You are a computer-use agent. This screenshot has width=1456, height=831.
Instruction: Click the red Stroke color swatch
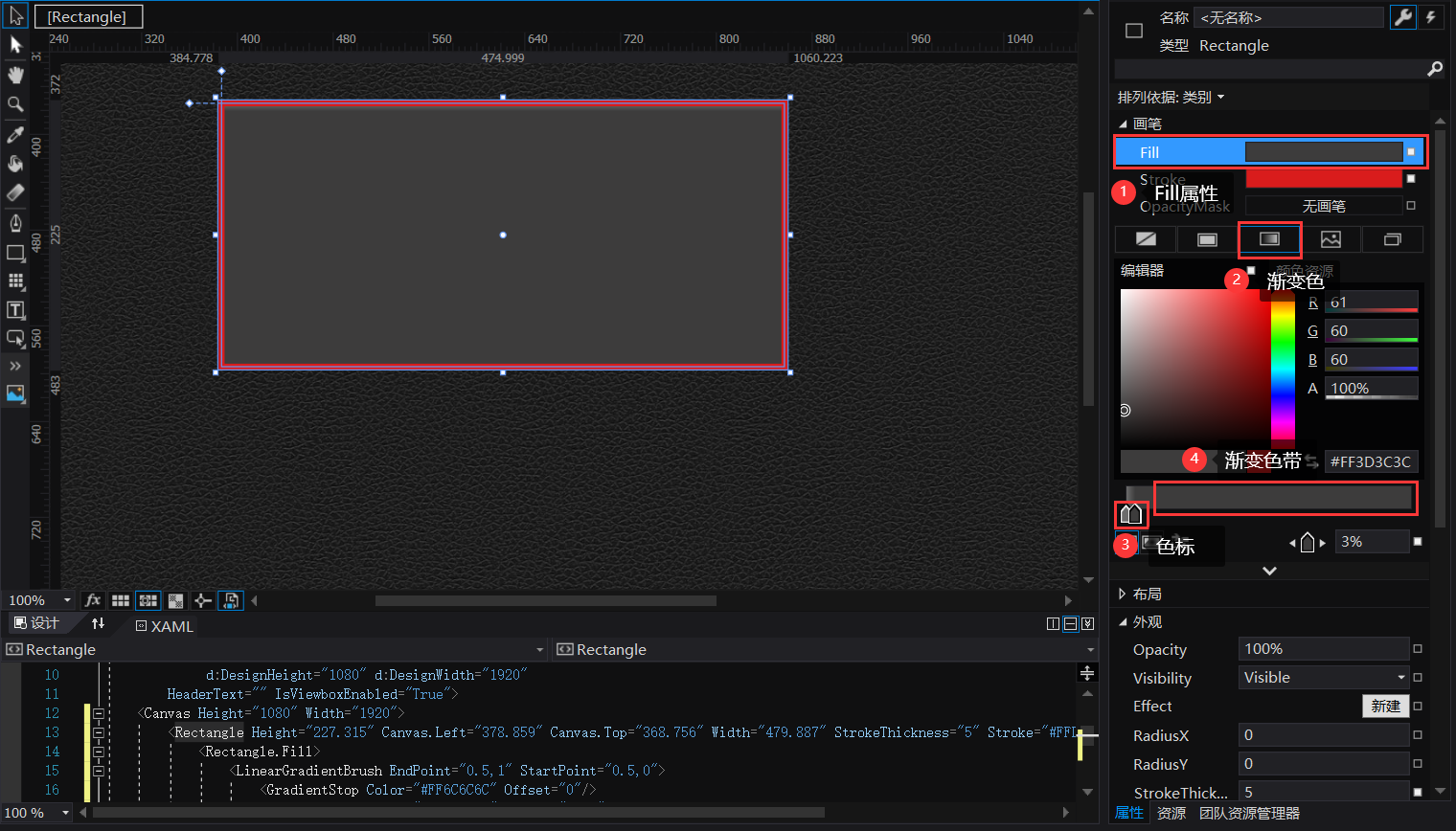point(1323,179)
